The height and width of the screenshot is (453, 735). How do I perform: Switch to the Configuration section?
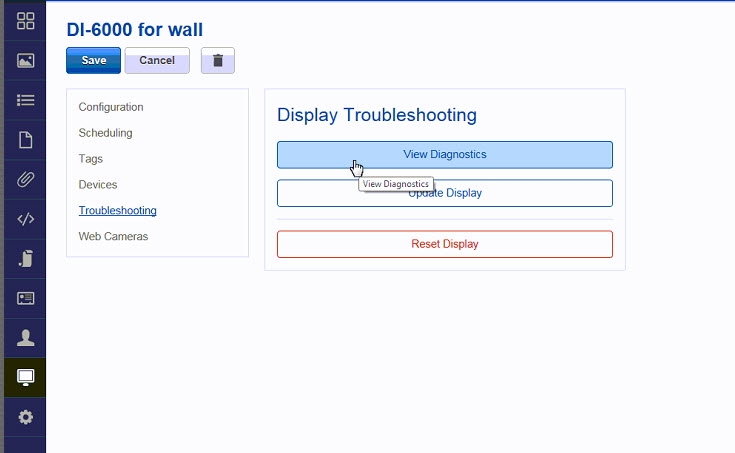click(x=111, y=107)
